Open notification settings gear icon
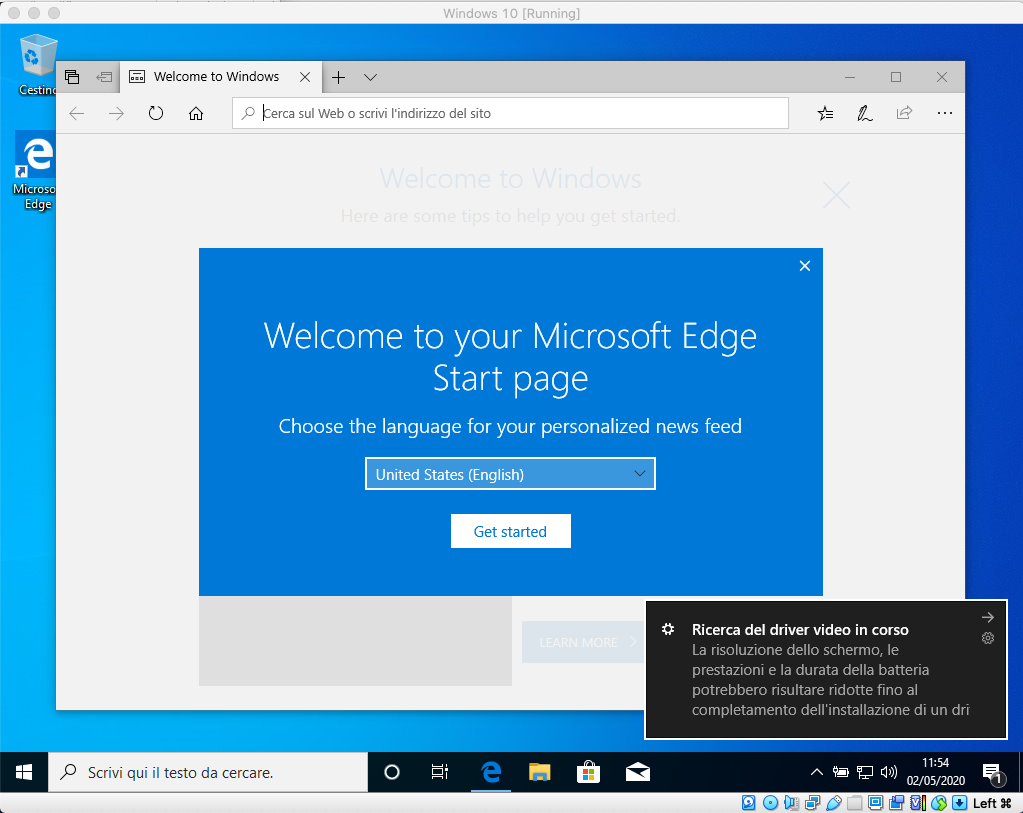The image size is (1023, 813). [x=988, y=638]
